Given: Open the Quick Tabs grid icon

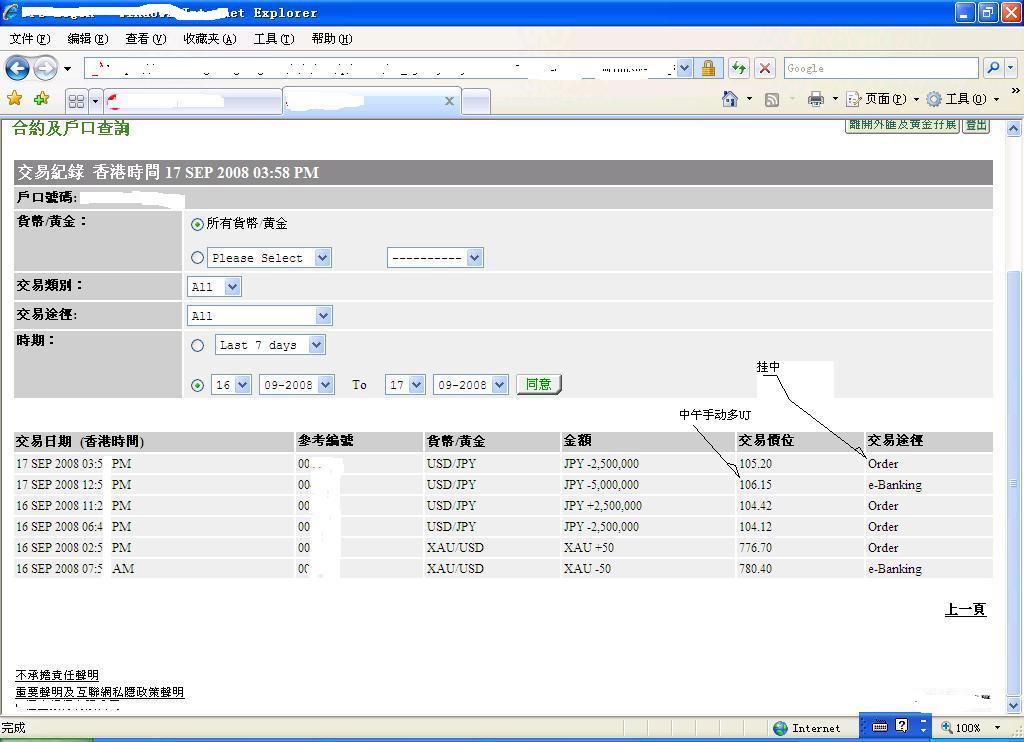Looking at the screenshot, I should (x=76, y=101).
